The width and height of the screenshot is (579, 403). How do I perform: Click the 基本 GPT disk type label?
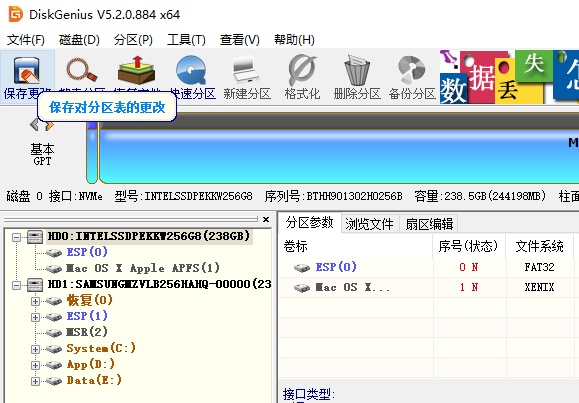[42, 154]
